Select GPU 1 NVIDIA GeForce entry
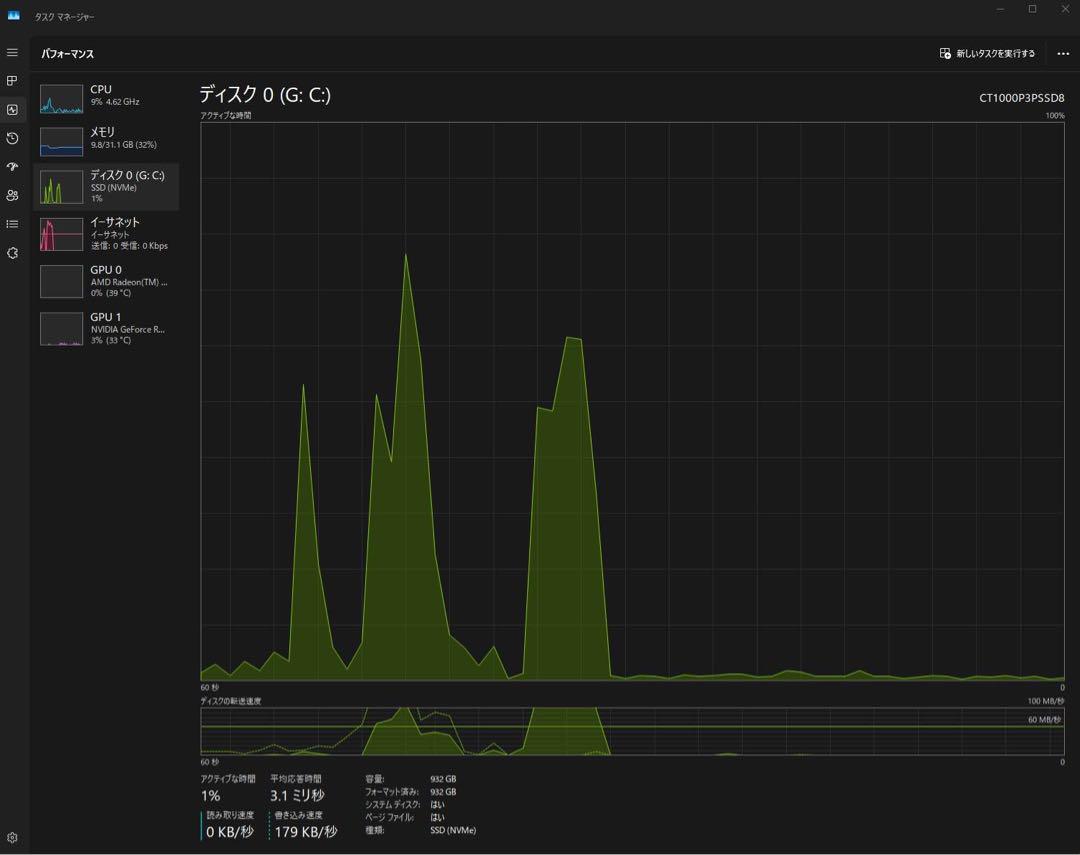 tap(106, 328)
